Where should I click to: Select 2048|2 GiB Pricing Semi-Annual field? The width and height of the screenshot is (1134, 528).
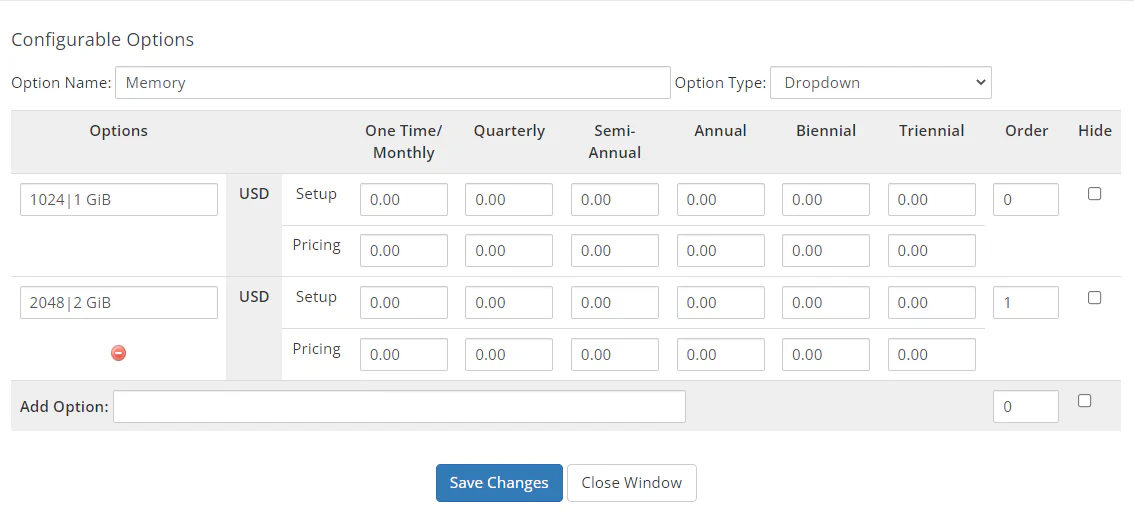pyautogui.click(x=615, y=354)
